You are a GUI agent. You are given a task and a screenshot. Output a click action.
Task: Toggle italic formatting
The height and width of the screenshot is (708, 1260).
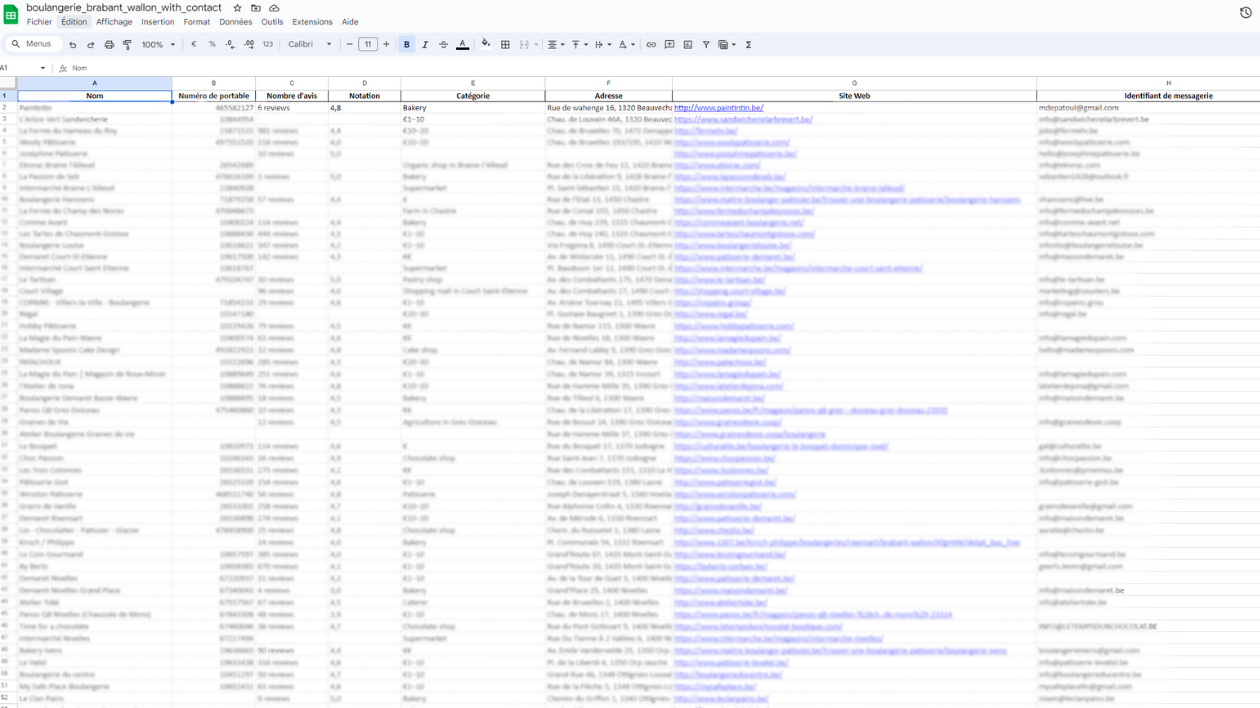pyautogui.click(x=425, y=45)
